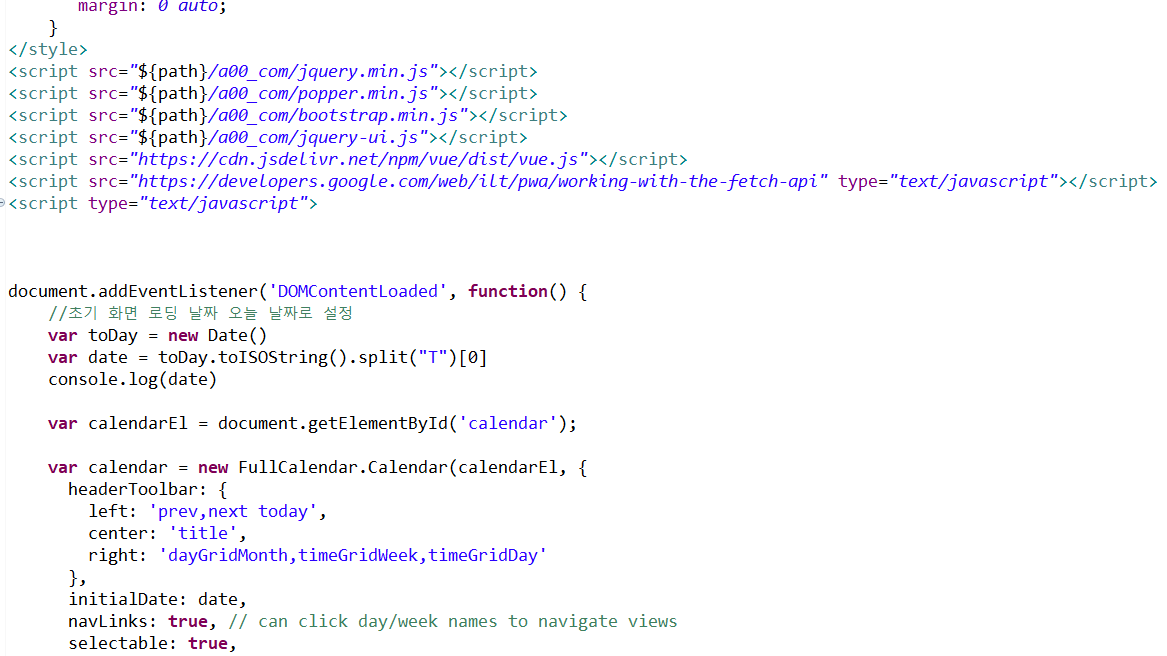Image resolution: width=1167 pixels, height=656 pixels.
Task: Click the new FullCalendar.Calendar line
Action: coord(317,467)
